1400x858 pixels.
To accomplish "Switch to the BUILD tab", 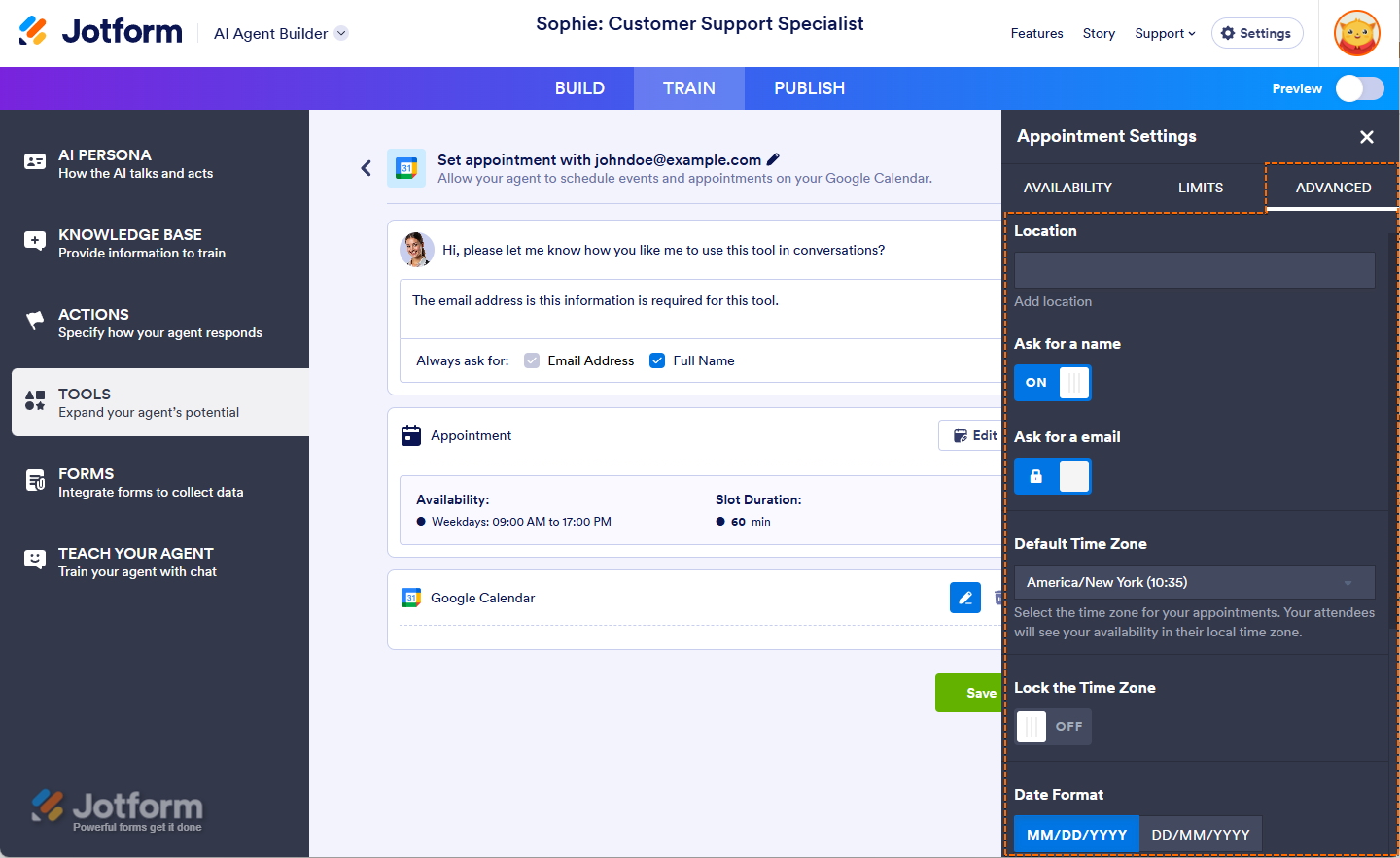I will 579,88.
